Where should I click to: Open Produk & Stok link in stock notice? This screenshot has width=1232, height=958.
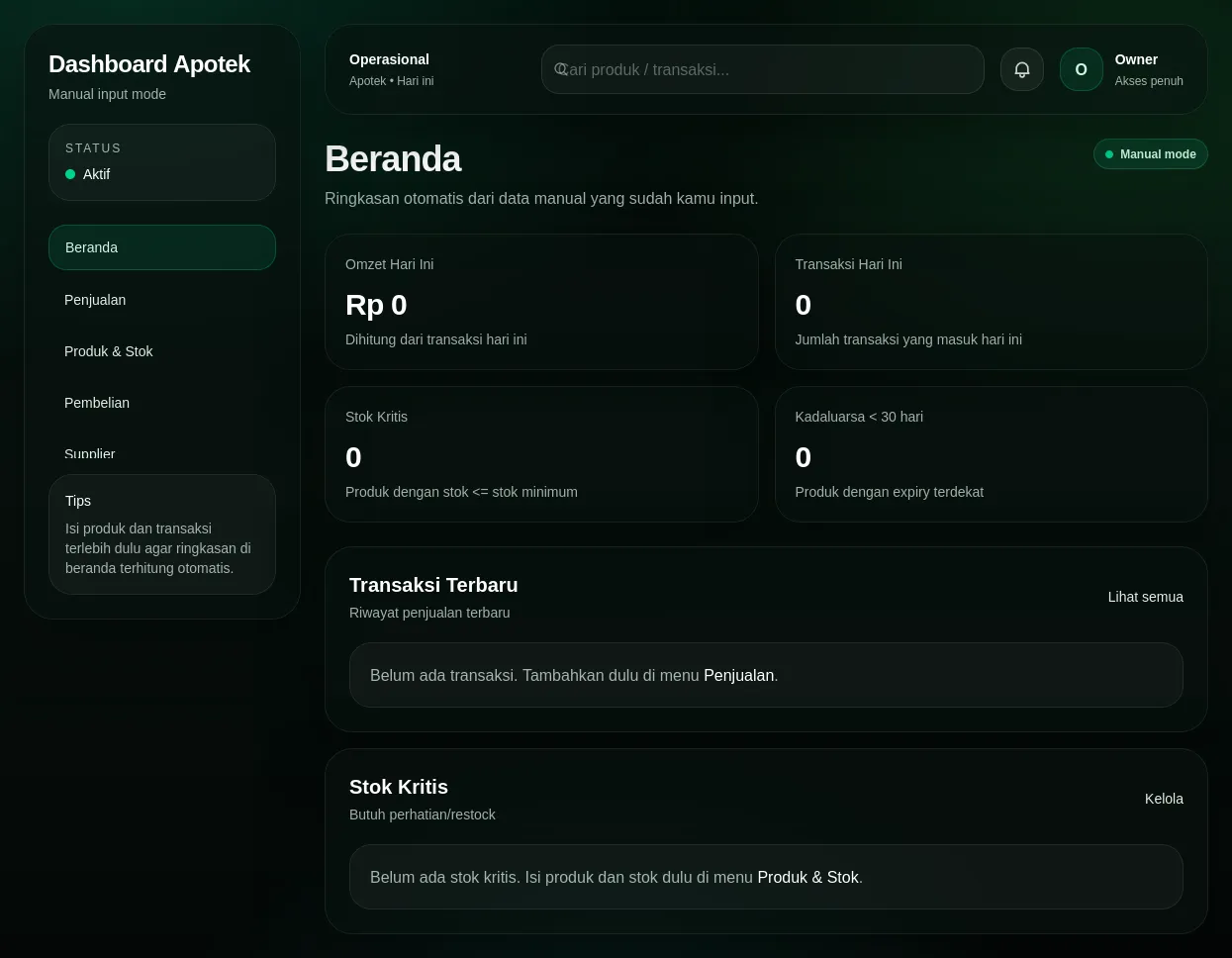807,877
